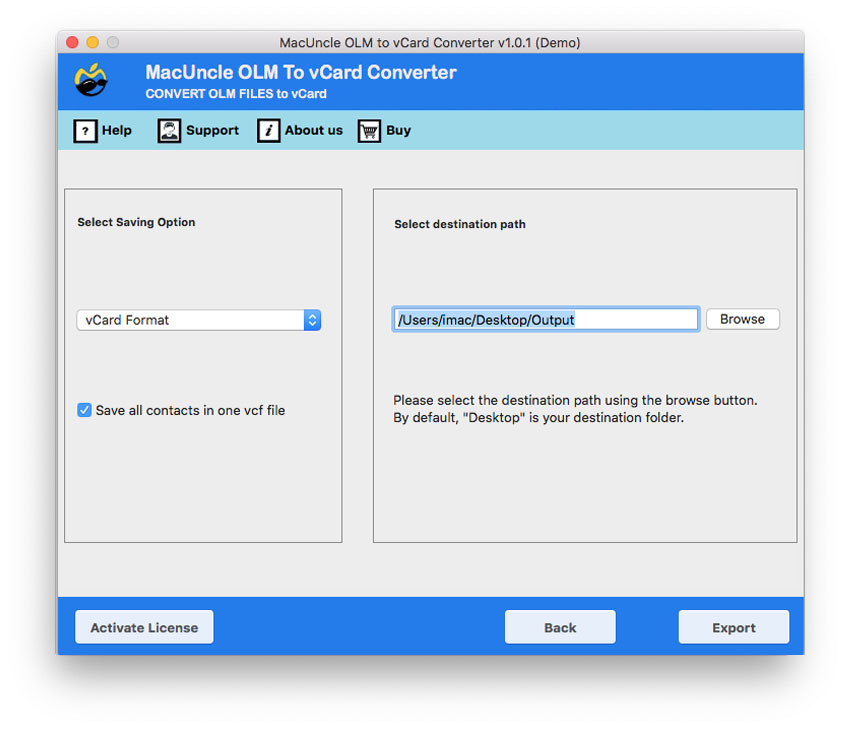
Task: Change the Select Saving Option format
Action: tap(199, 320)
